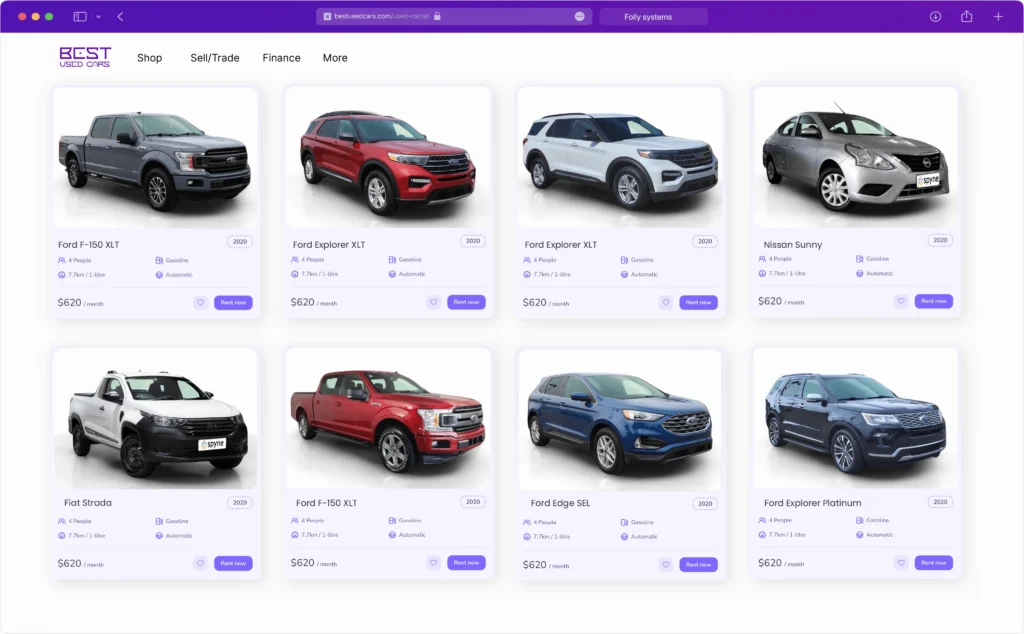This screenshot has height=634, width=1024.
Task: Click the browser share icon
Action: point(967,16)
